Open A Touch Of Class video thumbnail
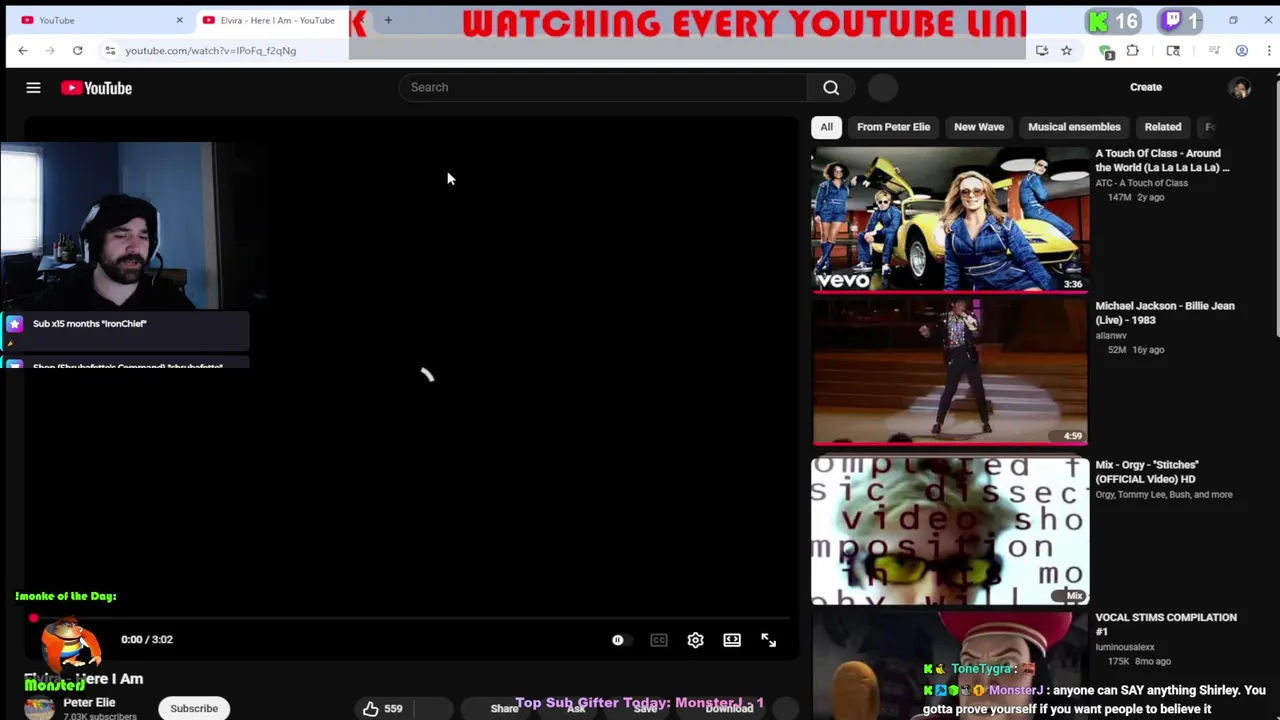1280x720 pixels. click(950, 219)
